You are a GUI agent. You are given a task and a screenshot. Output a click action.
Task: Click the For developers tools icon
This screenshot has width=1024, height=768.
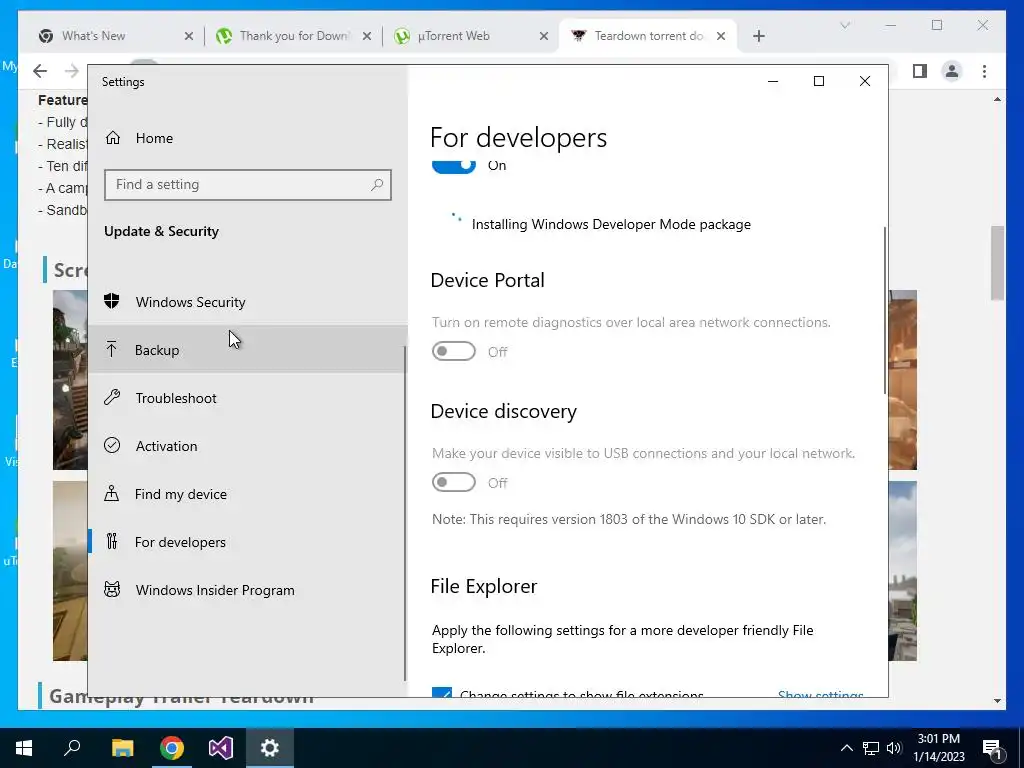[x=112, y=541]
